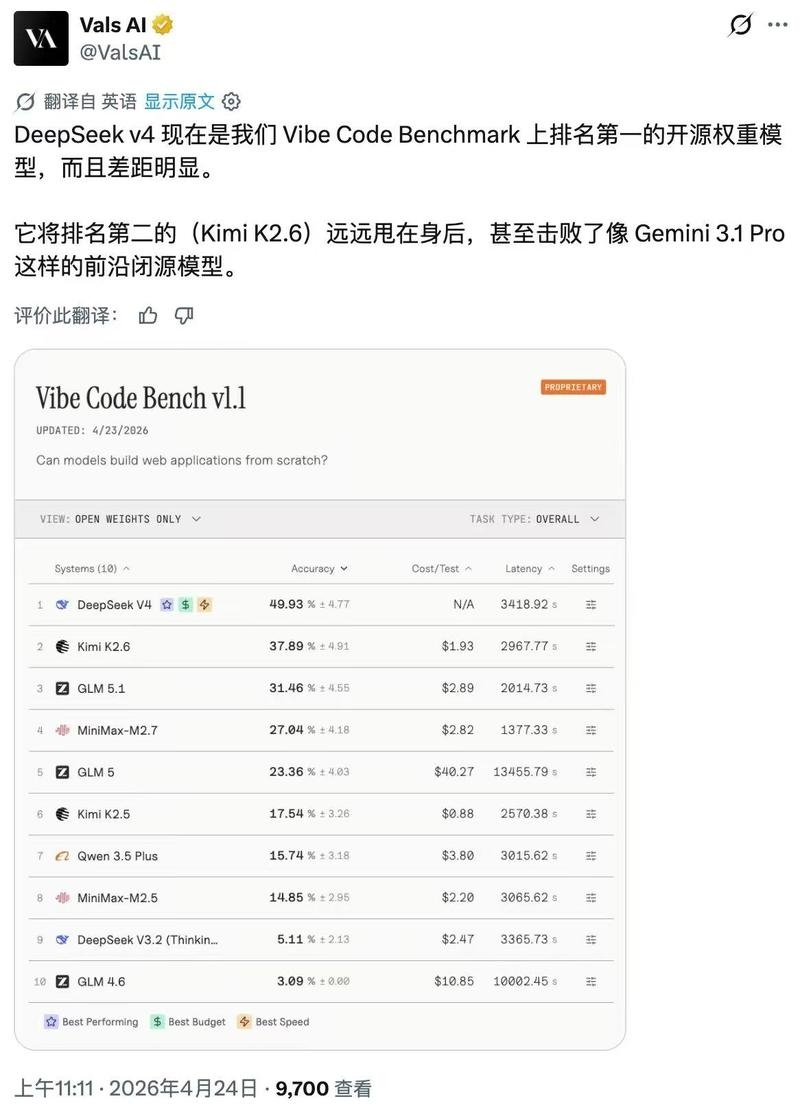This screenshot has height=1114, width=800.
Task: Expand the View: Open Weights Only dropdown
Action: pyautogui.click(x=121, y=519)
